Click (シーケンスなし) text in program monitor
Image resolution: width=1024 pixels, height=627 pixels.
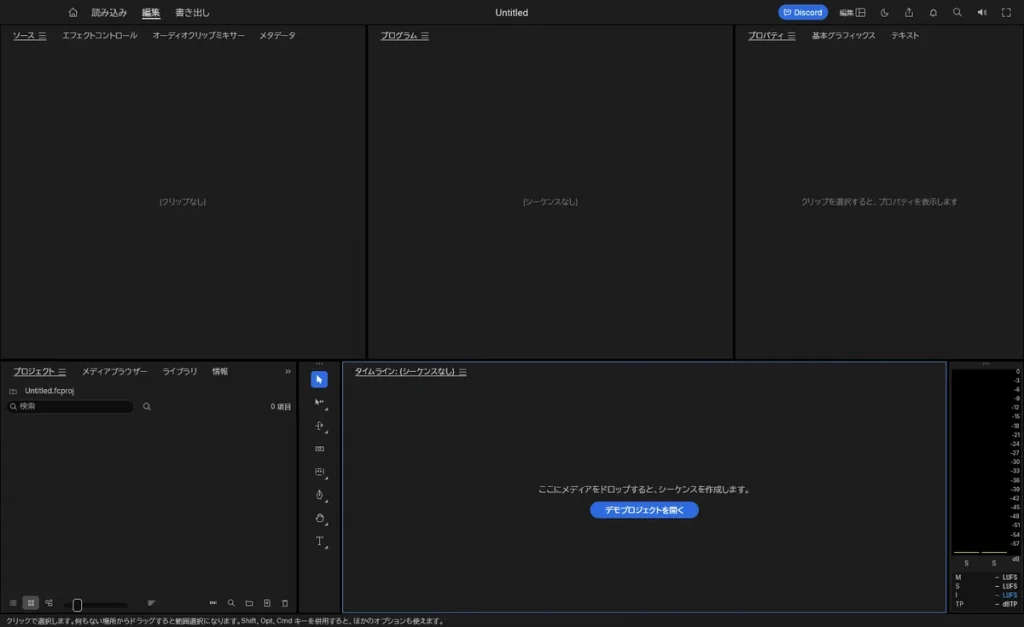(x=550, y=202)
